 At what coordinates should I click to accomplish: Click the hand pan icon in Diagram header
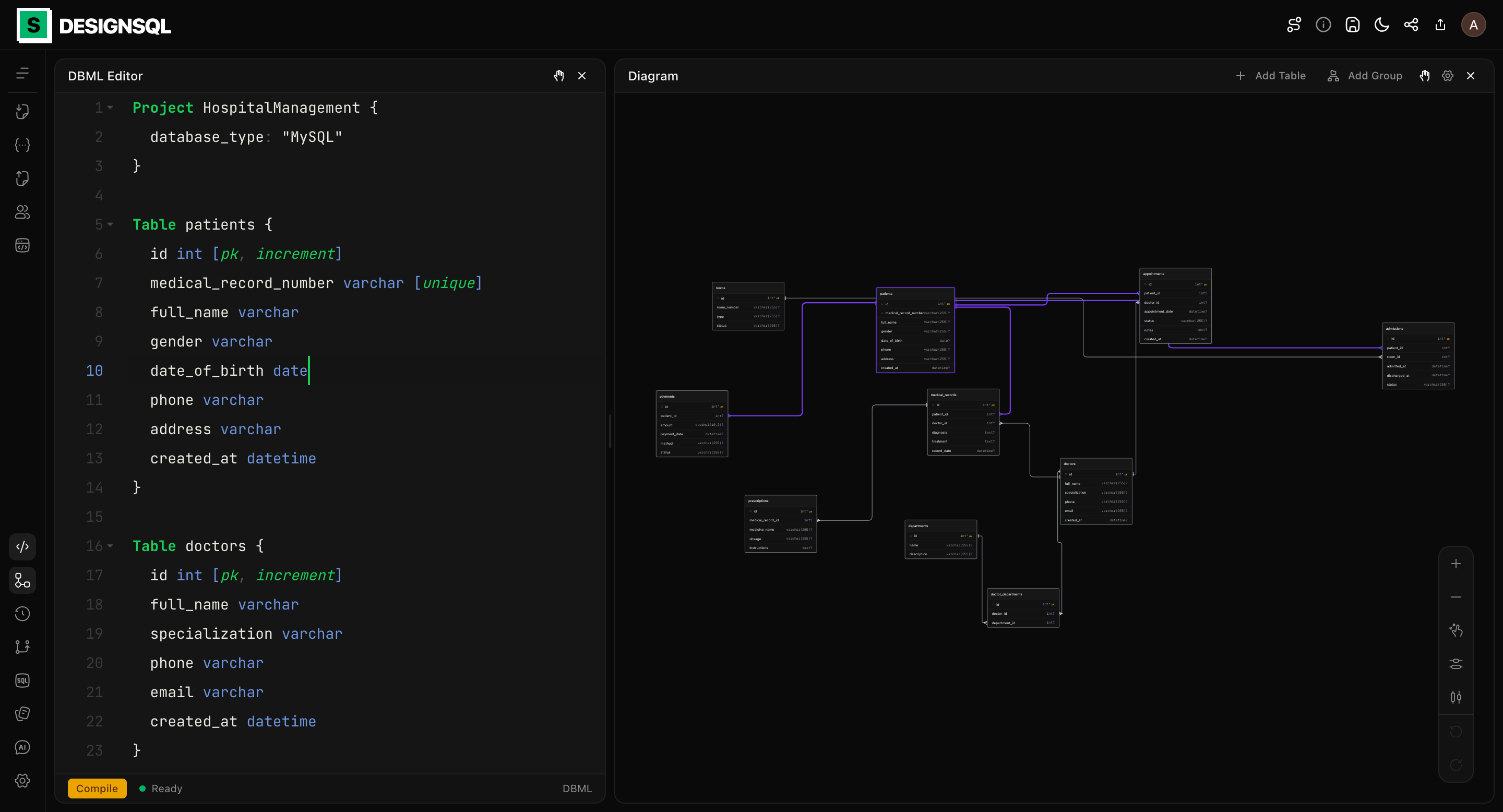[x=1425, y=76]
